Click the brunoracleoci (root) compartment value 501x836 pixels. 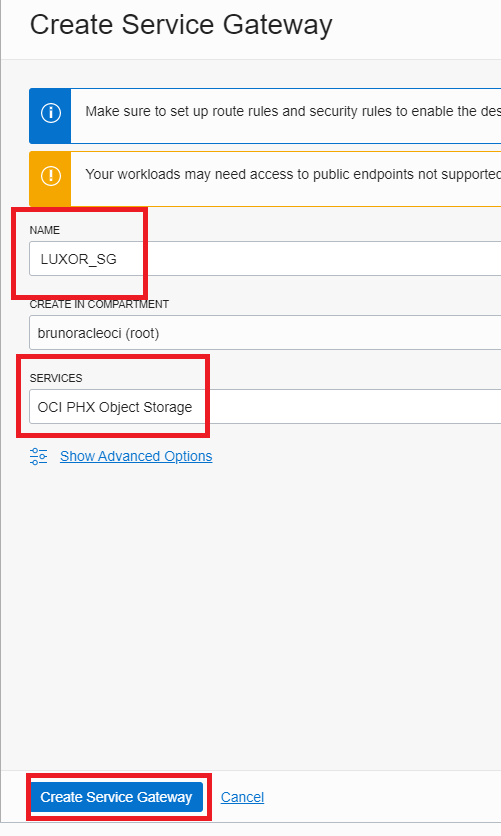tap(98, 333)
